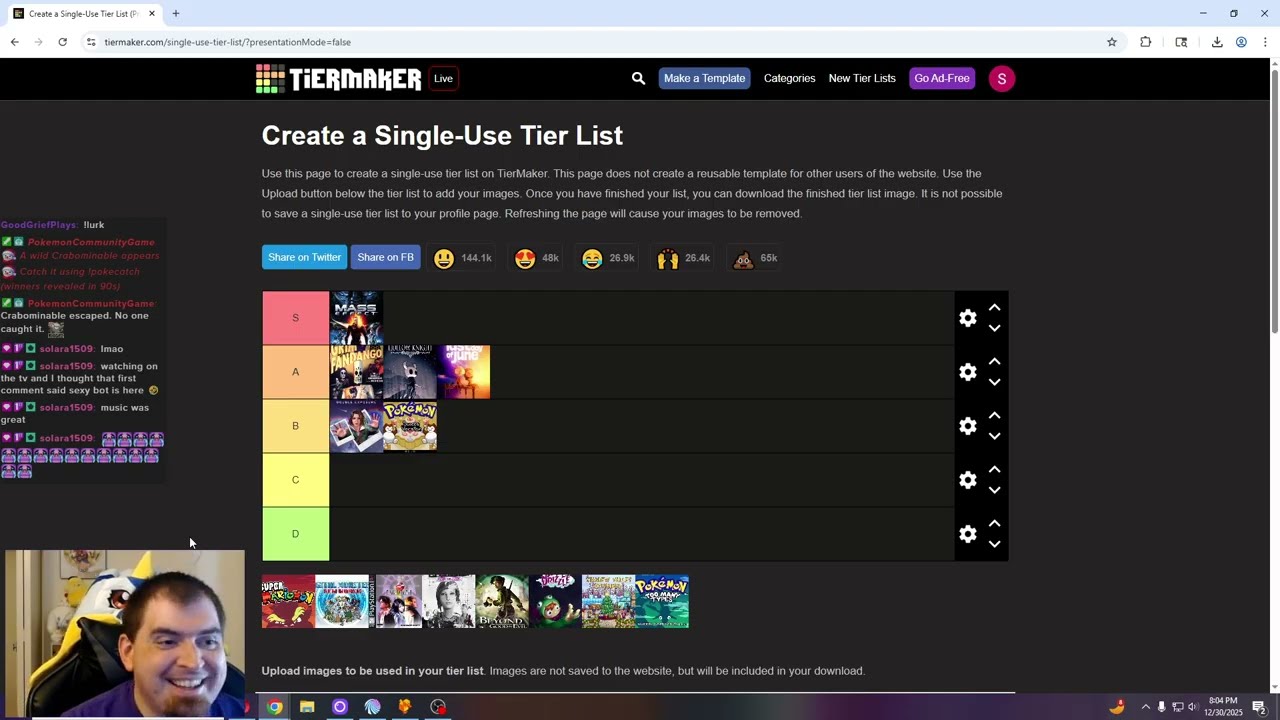Move A tier row up
Viewport: 1280px width, 720px height.
(994, 362)
